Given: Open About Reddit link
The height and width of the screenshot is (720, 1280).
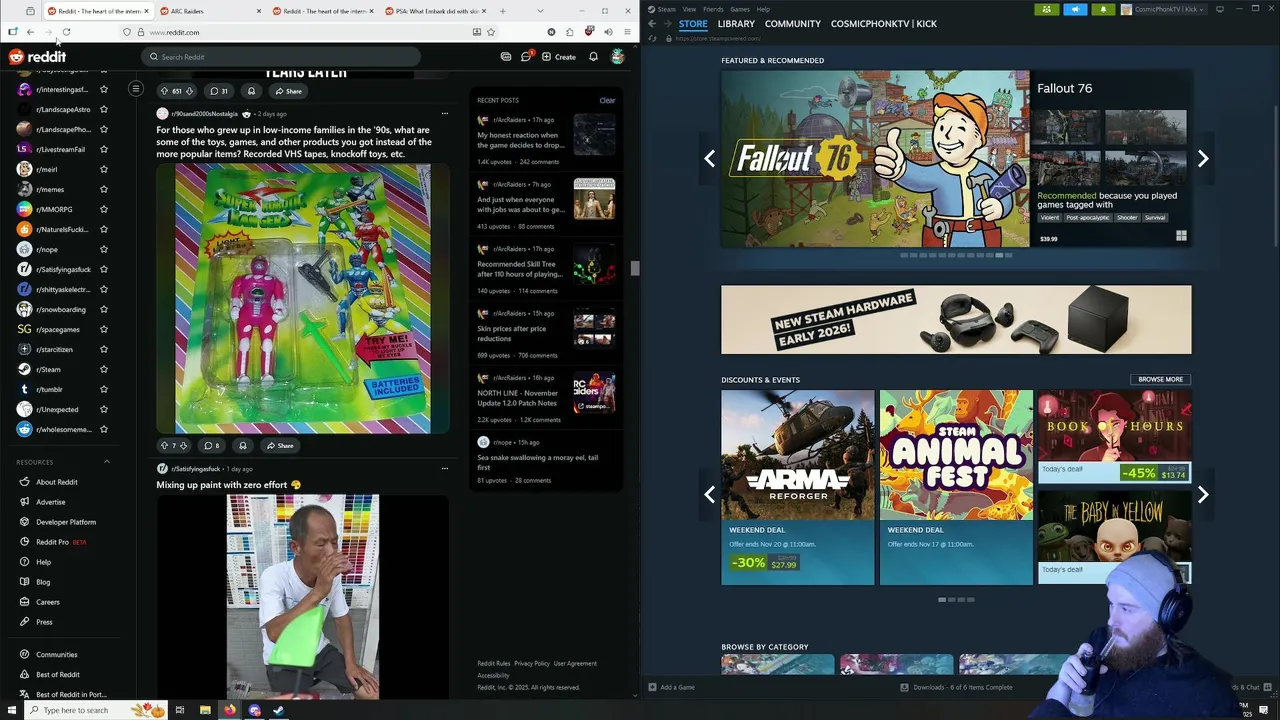Looking at the screenshot, I should tap(56, 482).
